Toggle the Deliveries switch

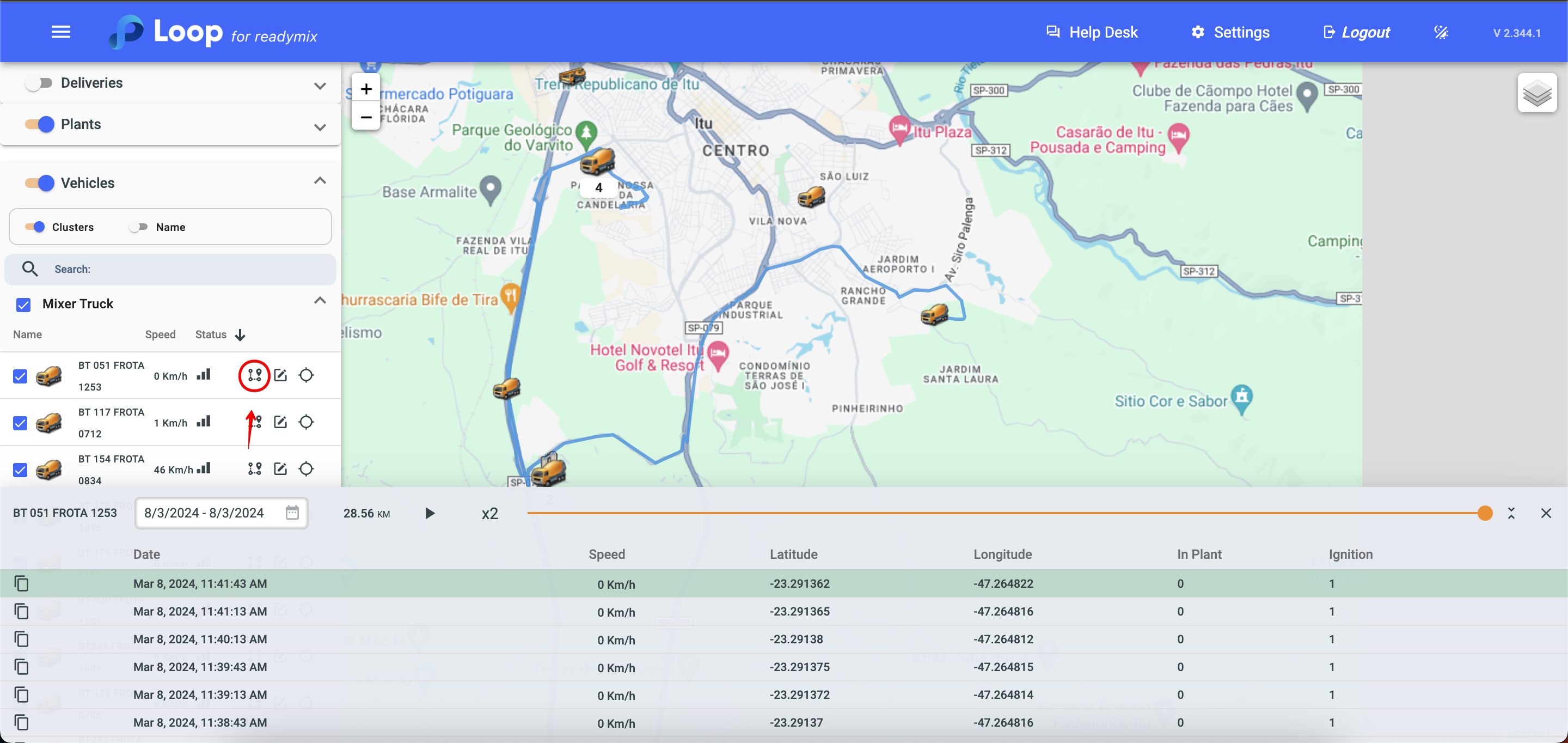[39, 83]
